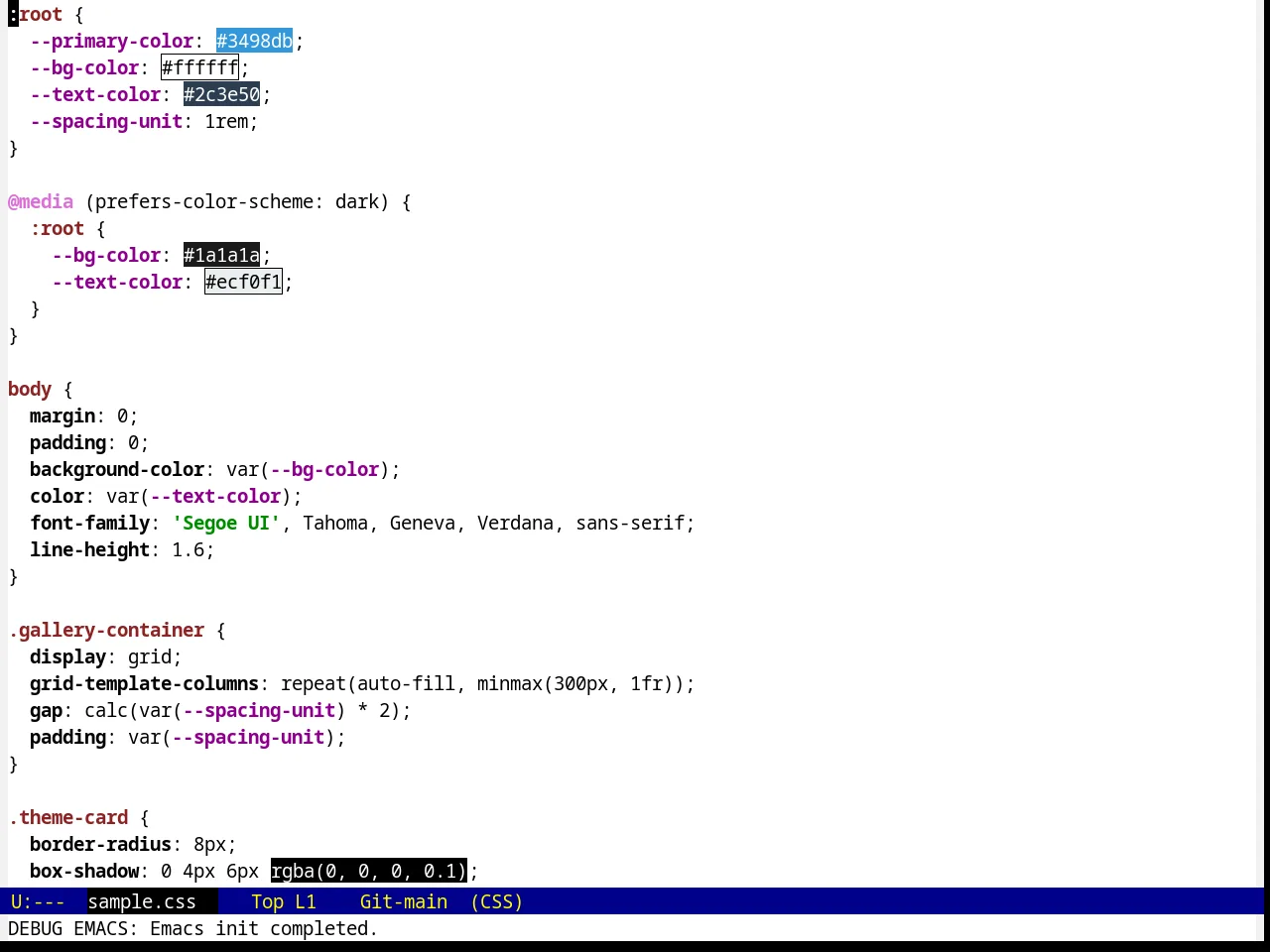Click the Verdana font name

[x=515, y=523]
